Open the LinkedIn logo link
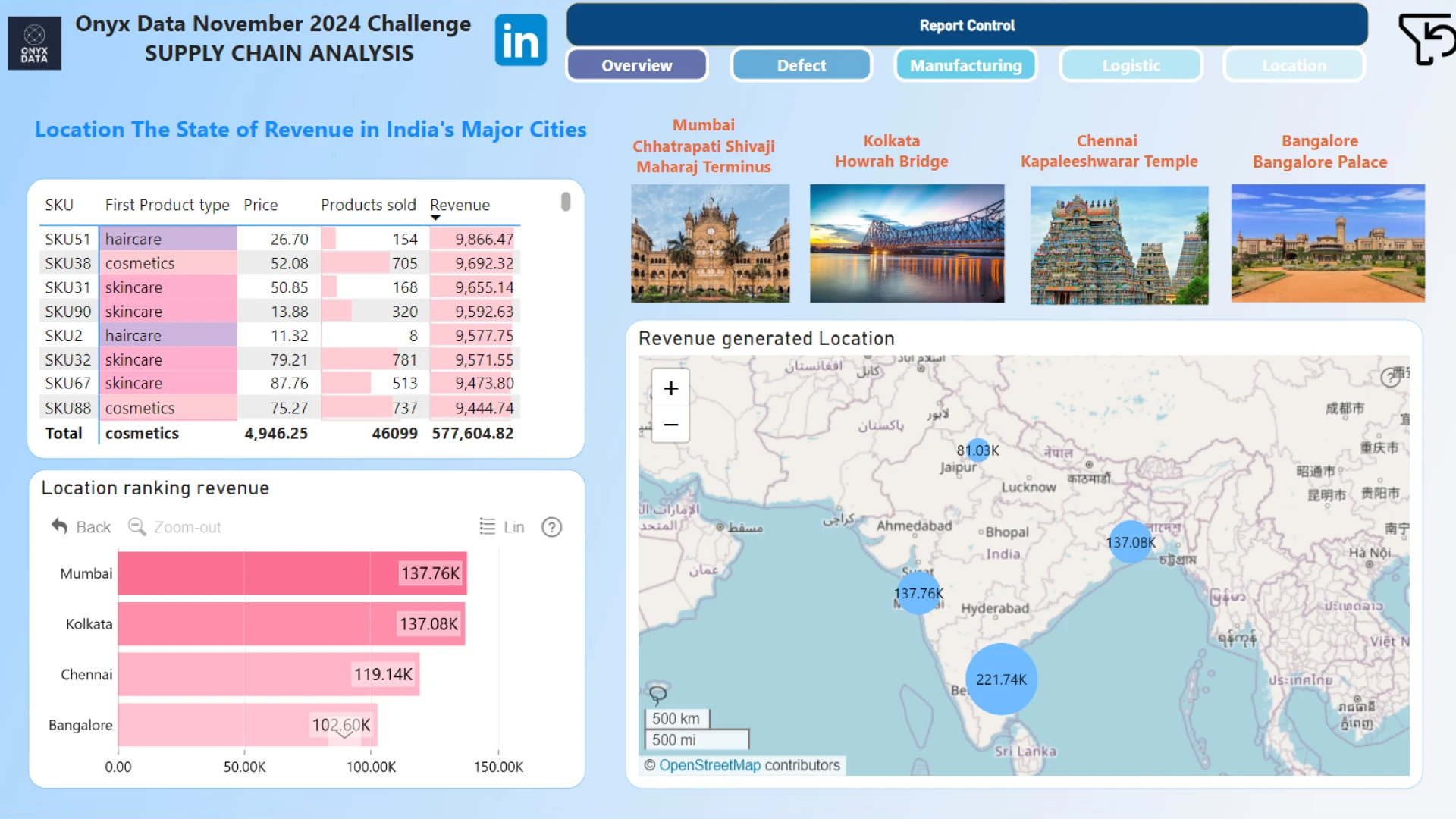Viewport: 1456px width, 819px height. [x=520, y=40]
